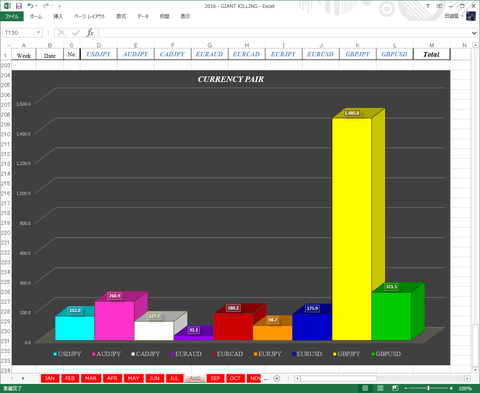
Task: Click the CURRENCY PAIR chart title
Action: click(231, 79)
